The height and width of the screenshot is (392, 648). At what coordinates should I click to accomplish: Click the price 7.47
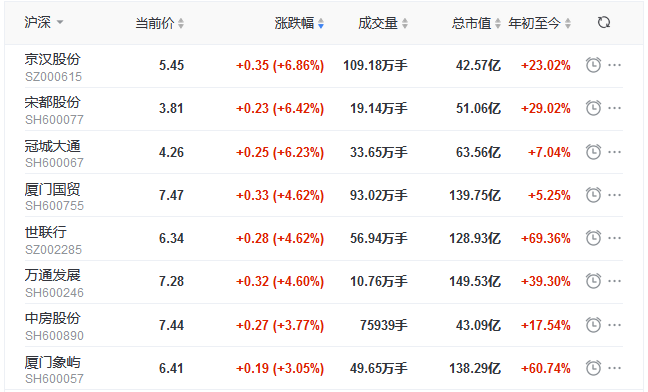coord(172,195)
